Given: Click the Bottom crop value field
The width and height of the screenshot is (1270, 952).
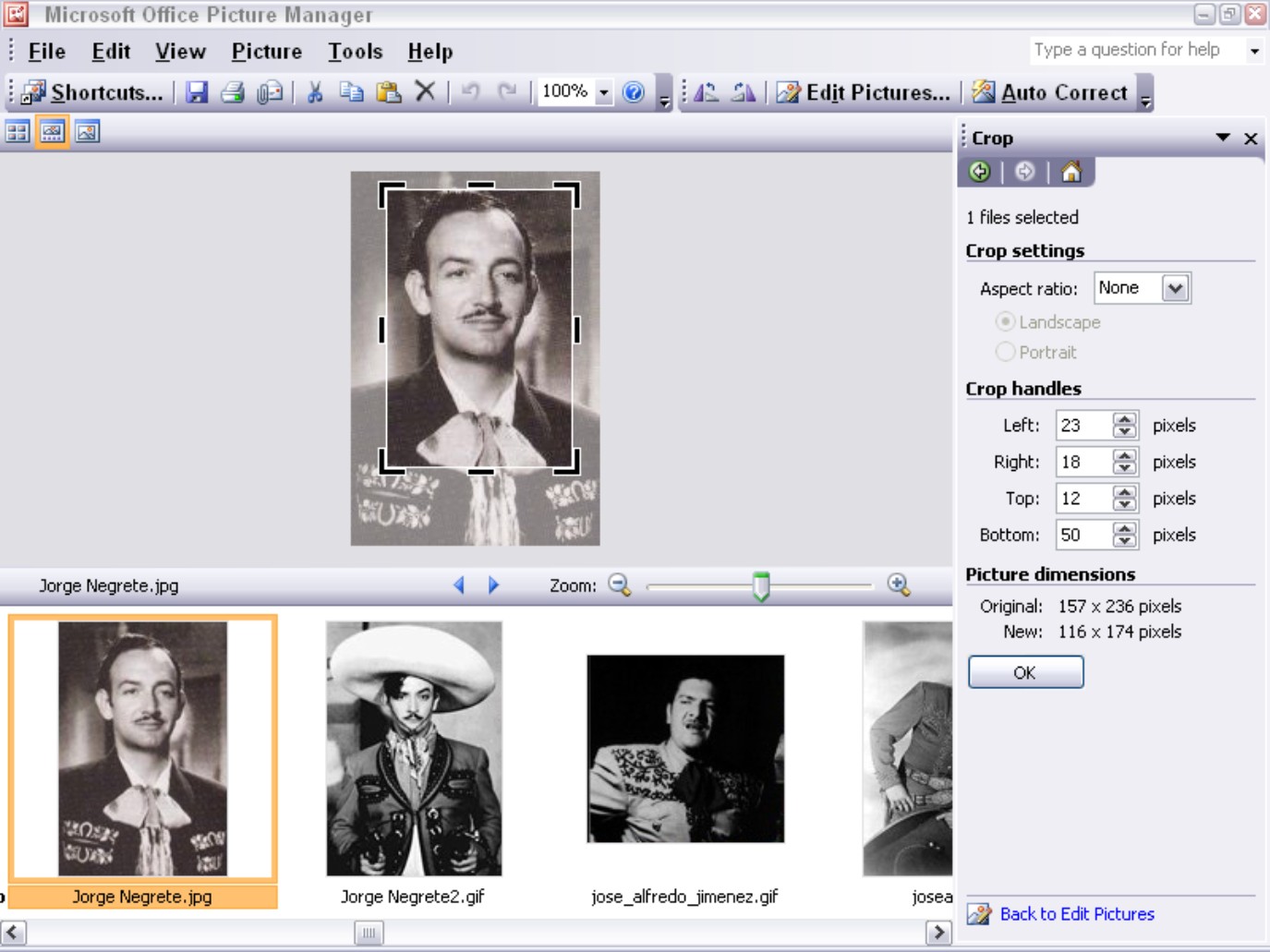Looking at the screenshot, I should click(1085, 535).
